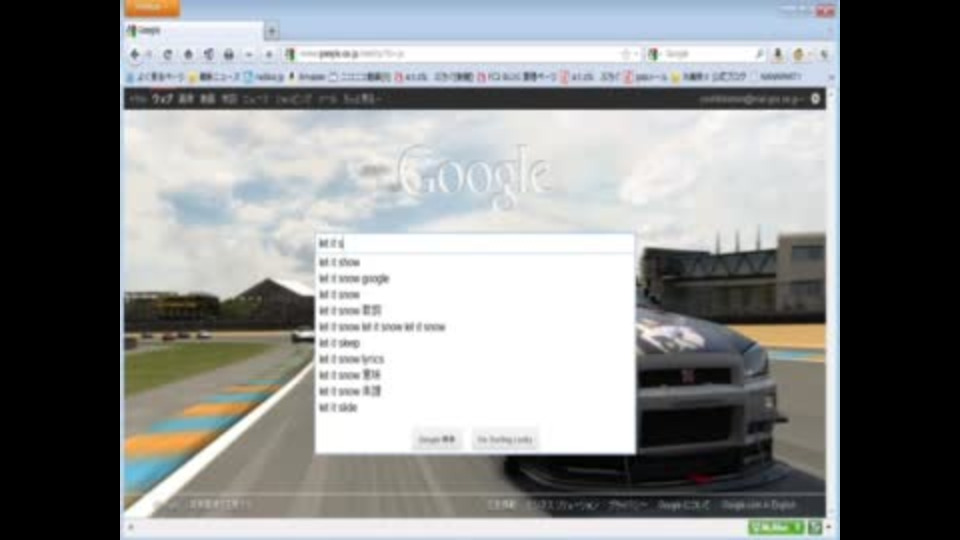Viewport: 960px width, 540px height.
Task: Click the magnifier in the search box
Action: tap(759, 54)
